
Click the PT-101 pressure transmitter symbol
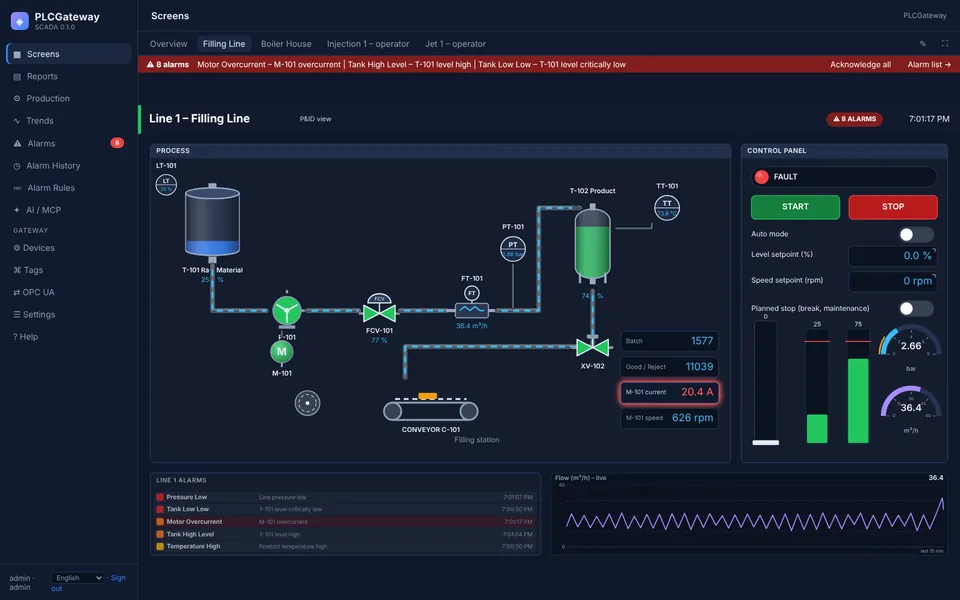(x=512, y=249)
